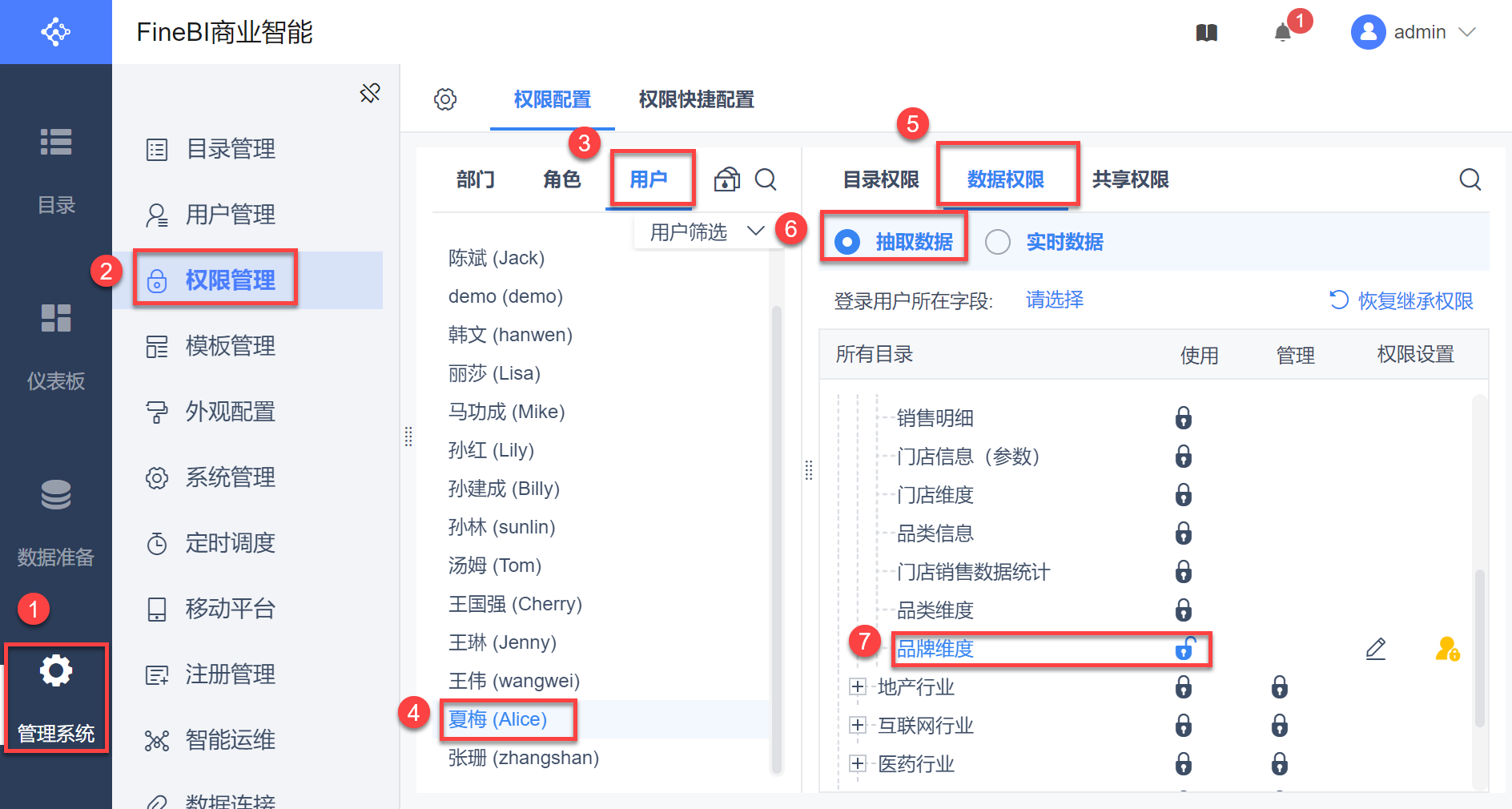Click the edit pencil for 品牌维度
The height and width of the screenshot is (809, 1512).
pos(1375,649)
